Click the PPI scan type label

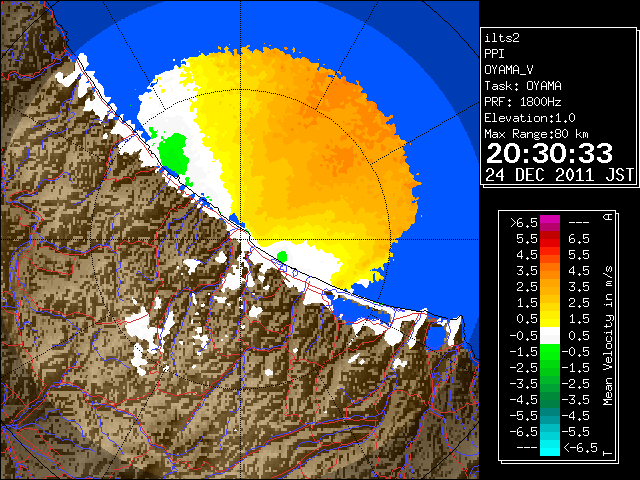click(494, 54)
